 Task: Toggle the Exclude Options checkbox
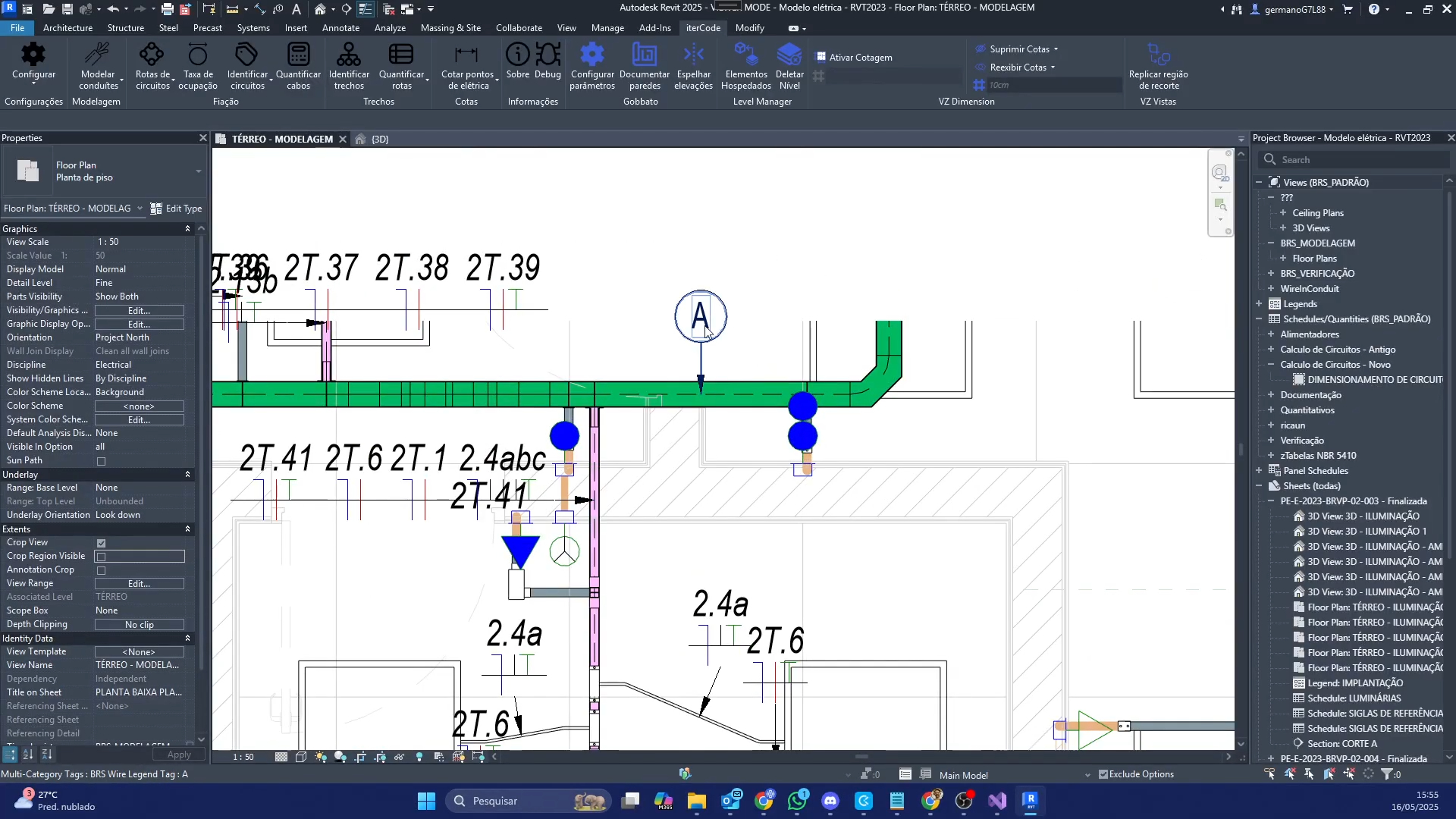[x=1103, y=774]
